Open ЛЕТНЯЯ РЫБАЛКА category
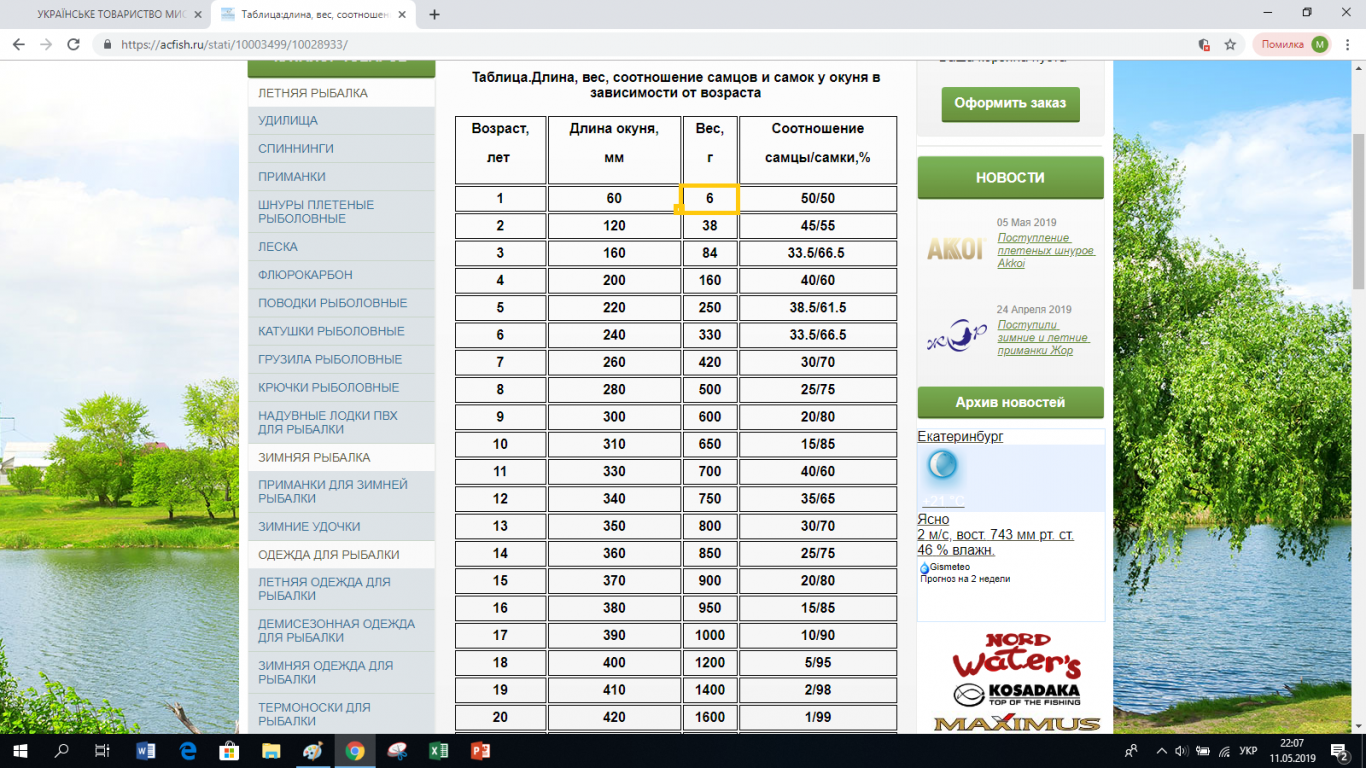This screenshot has height=768, width=1366. click(342, 93)
